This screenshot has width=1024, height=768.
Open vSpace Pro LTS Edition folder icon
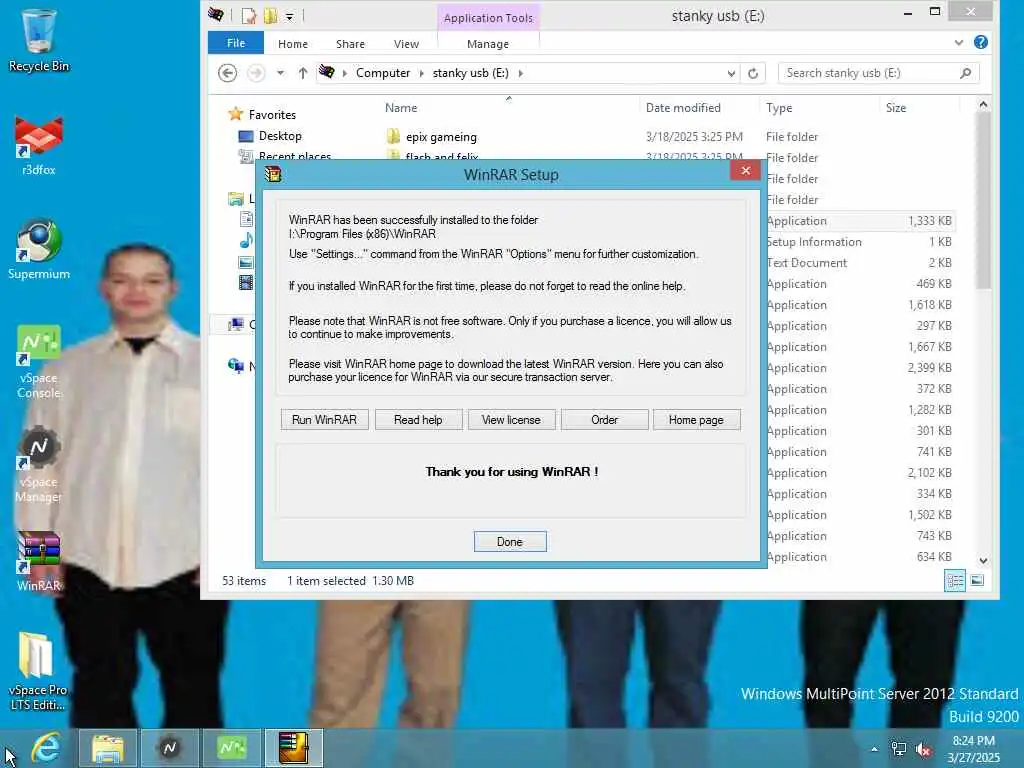pos(37,671)
